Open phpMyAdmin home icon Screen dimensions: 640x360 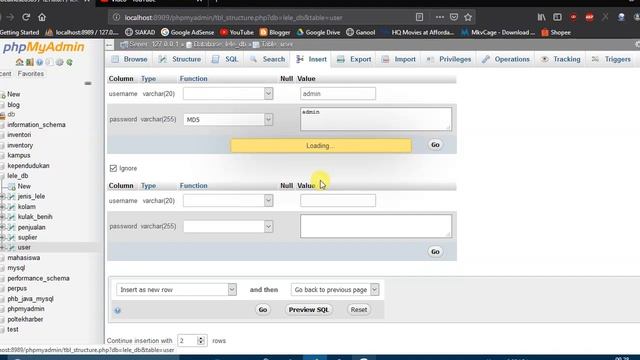pyautogui.click(x=19, y=62)
